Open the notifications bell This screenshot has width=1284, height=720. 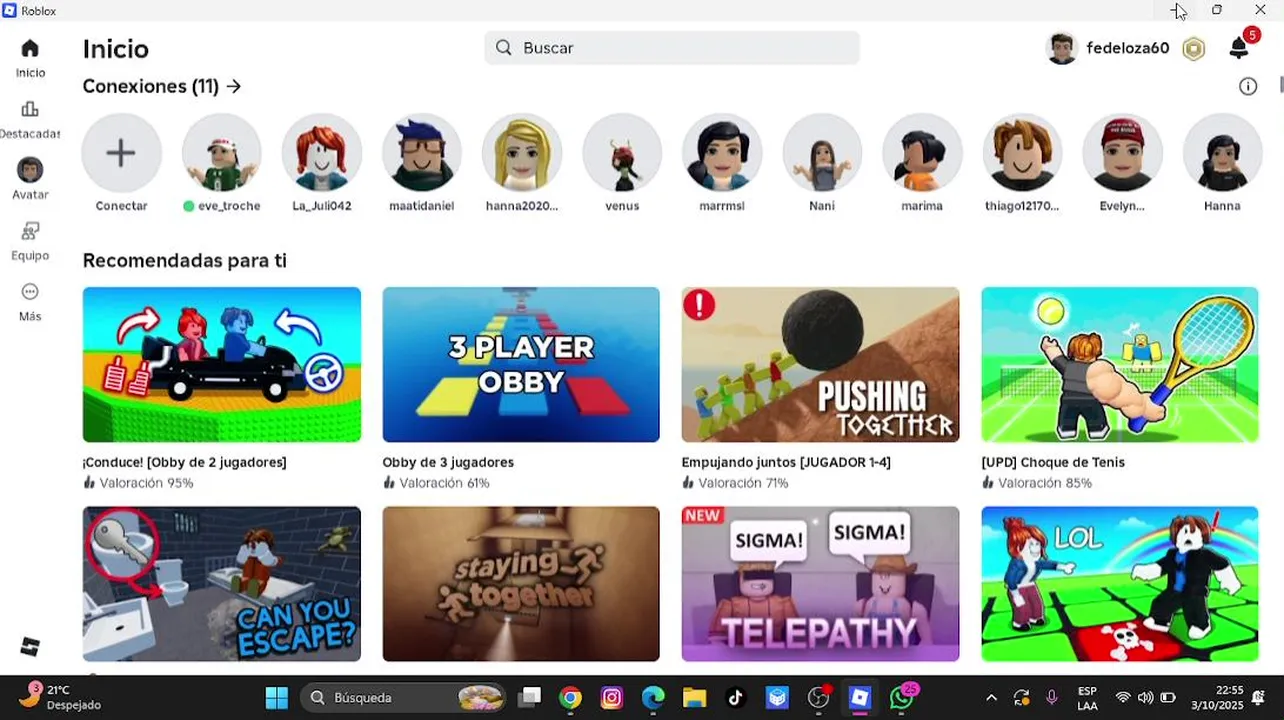1239,48
